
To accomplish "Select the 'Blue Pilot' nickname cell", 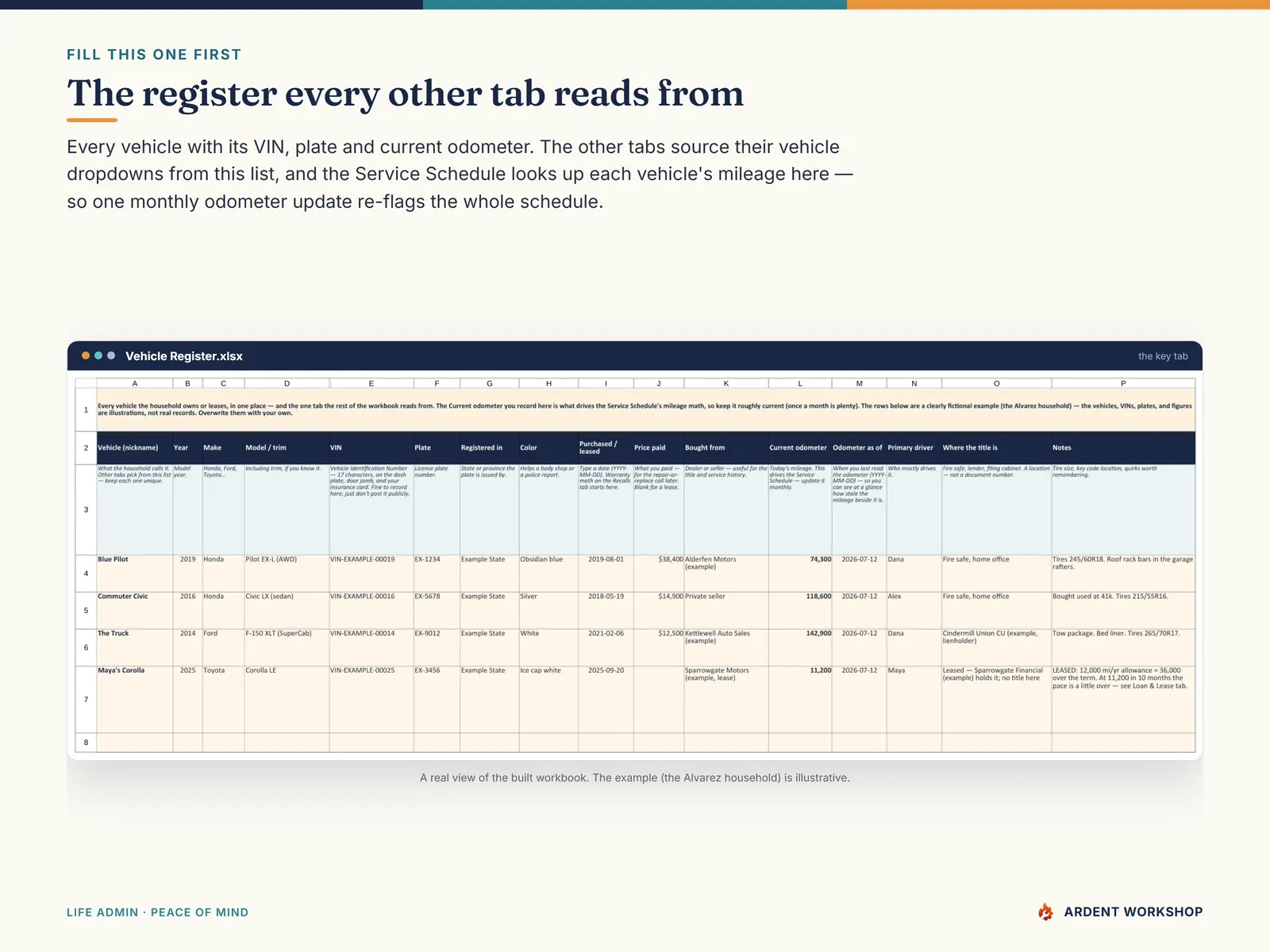I will pyautogui.click(x=135, y=573).
